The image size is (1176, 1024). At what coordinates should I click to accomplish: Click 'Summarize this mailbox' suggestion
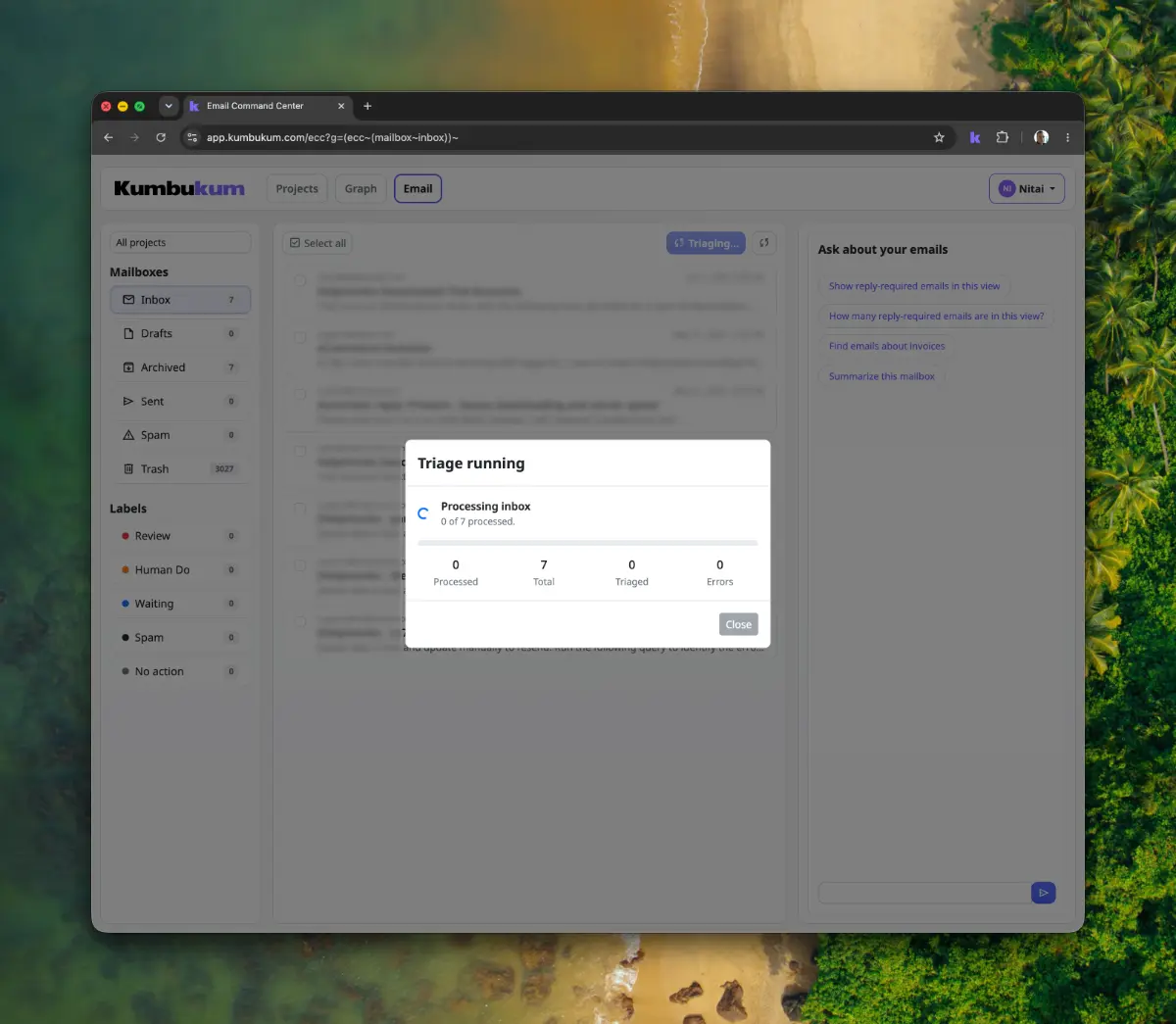[x=881, y=376]
